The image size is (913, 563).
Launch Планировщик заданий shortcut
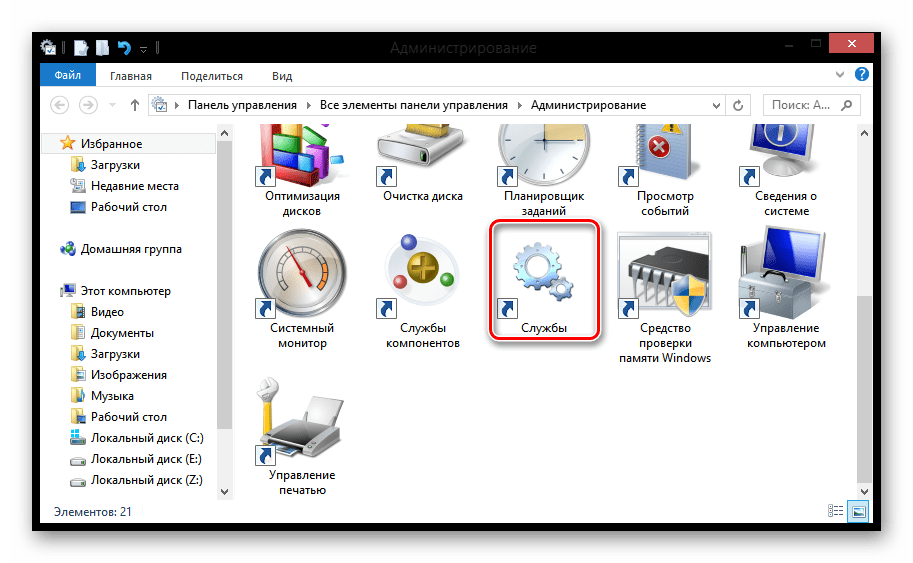click(x=543, y=165)
